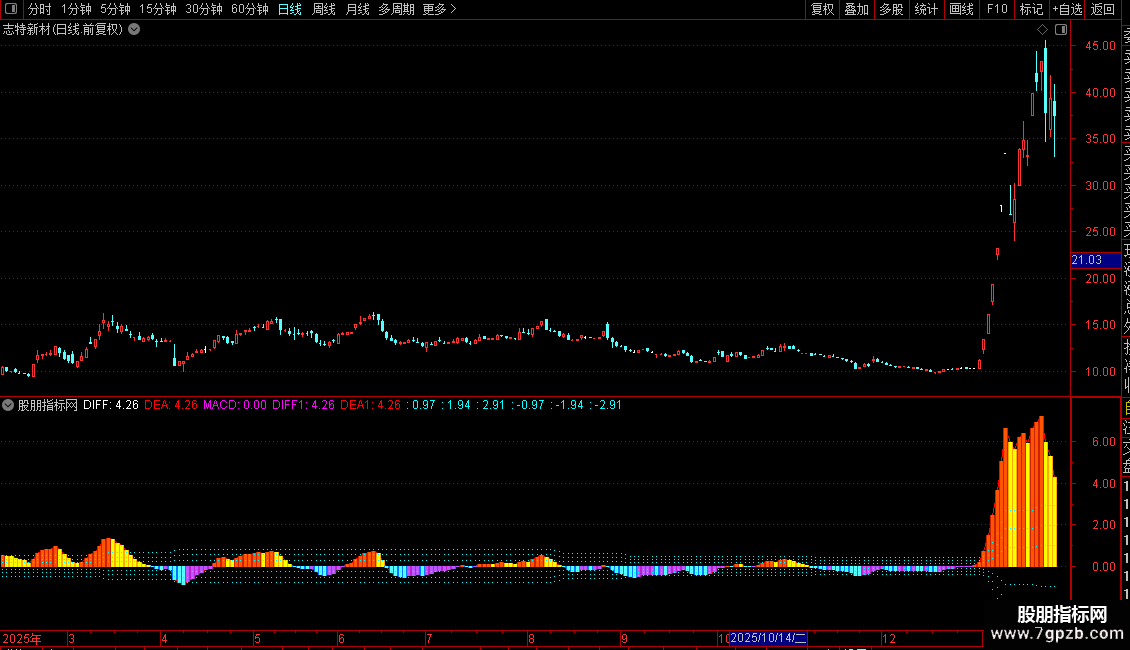
Task: Click month 12 on the time axis
Action: point(889,638)
